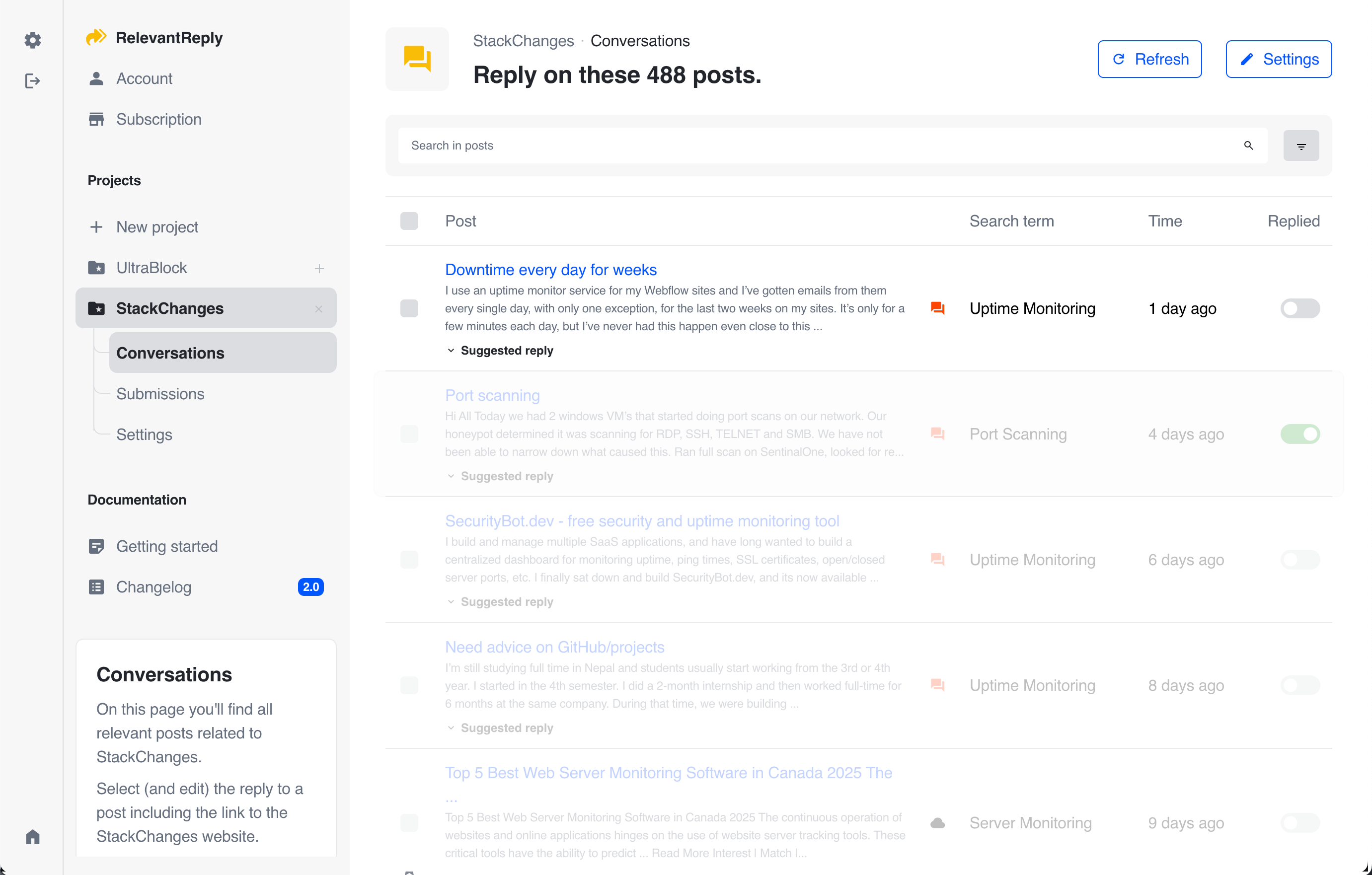The image size is (1372, 875).
Task: Open the Downtime every day for weeks link
Action: (550, 270)
